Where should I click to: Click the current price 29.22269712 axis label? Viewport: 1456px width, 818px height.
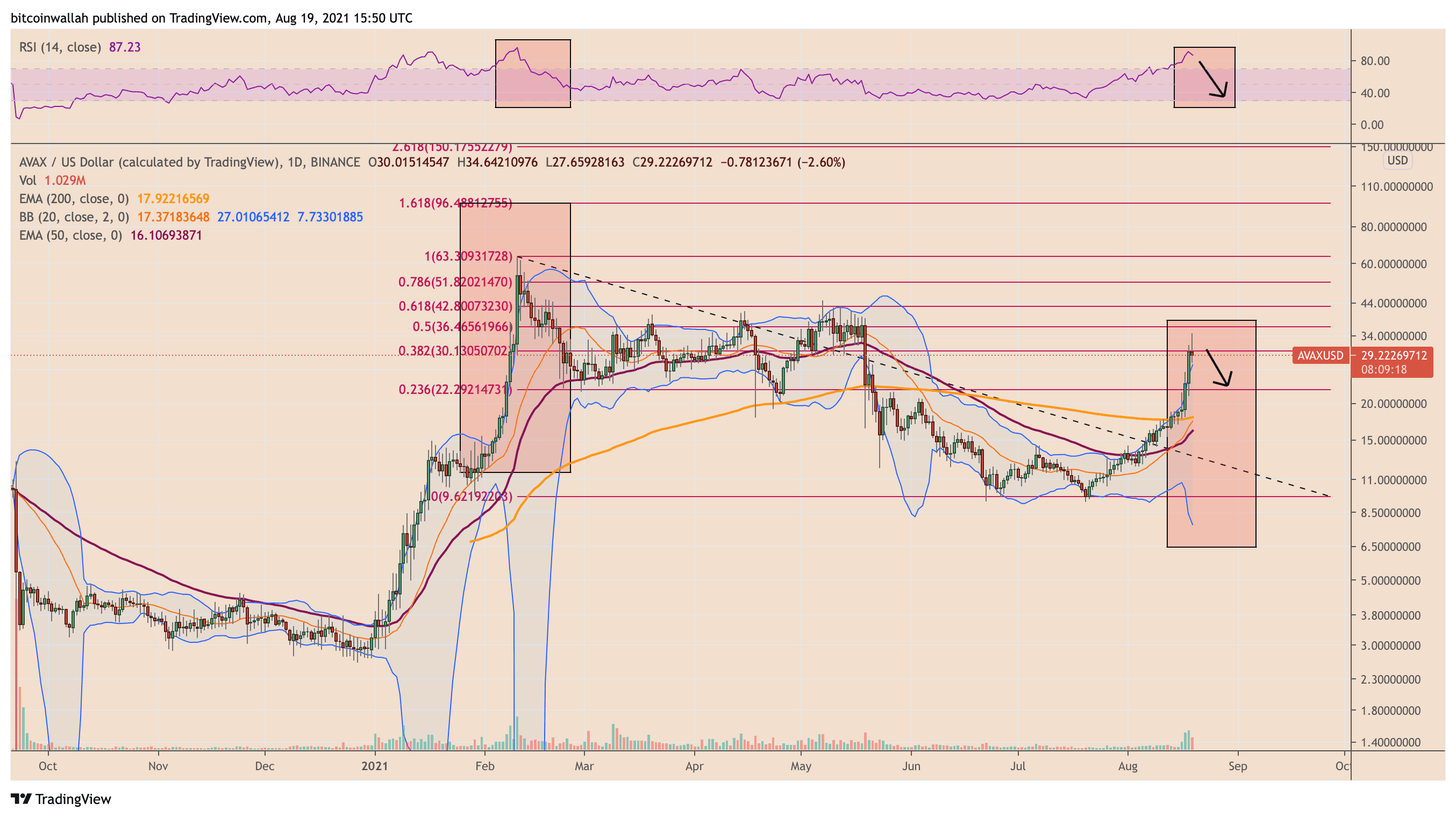coord(1393,355)
